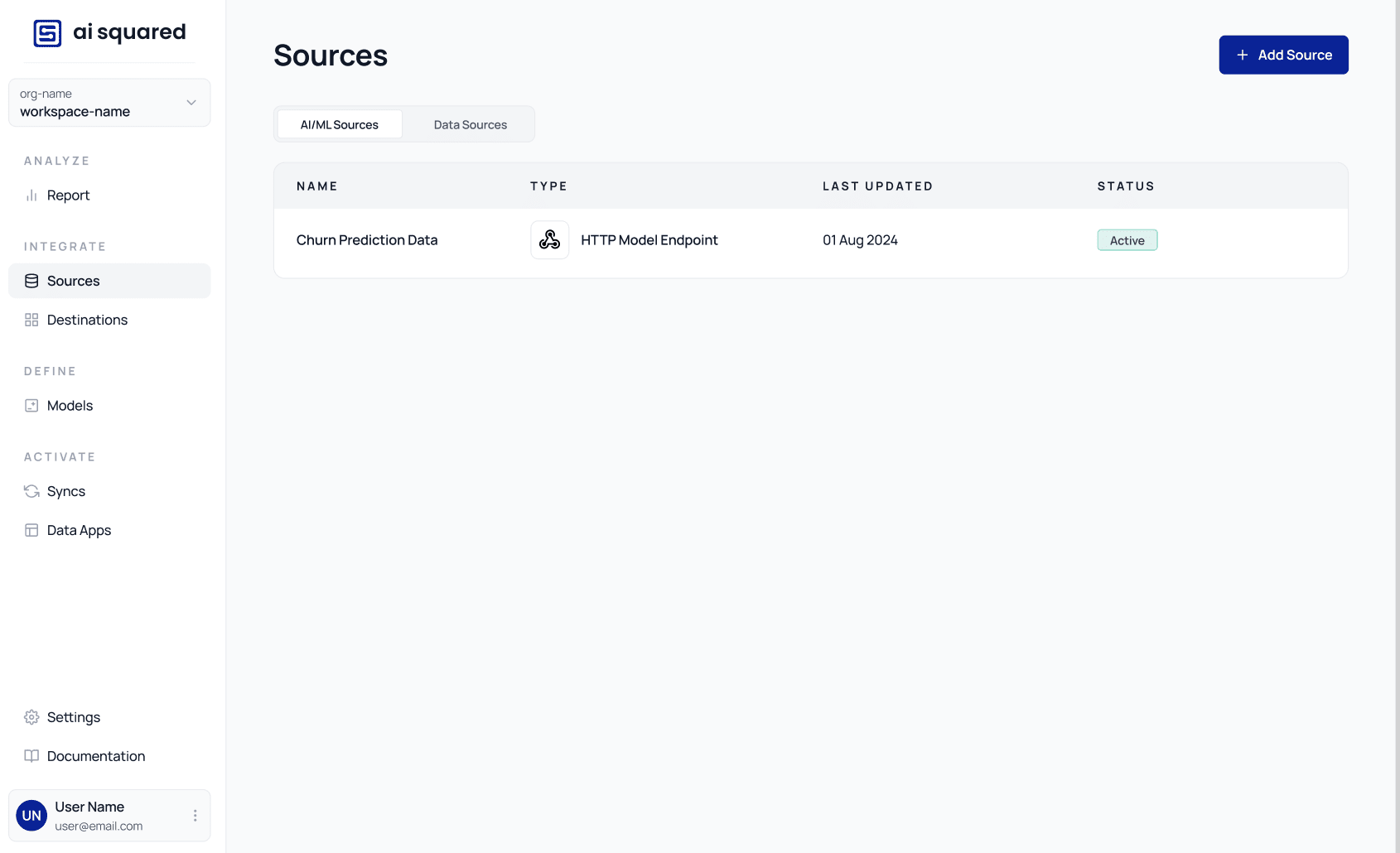The width and height of the screenshot is (1400, 853).
Task: Open the Churn Prediction Data source
Action: click(x=367, y=240)
